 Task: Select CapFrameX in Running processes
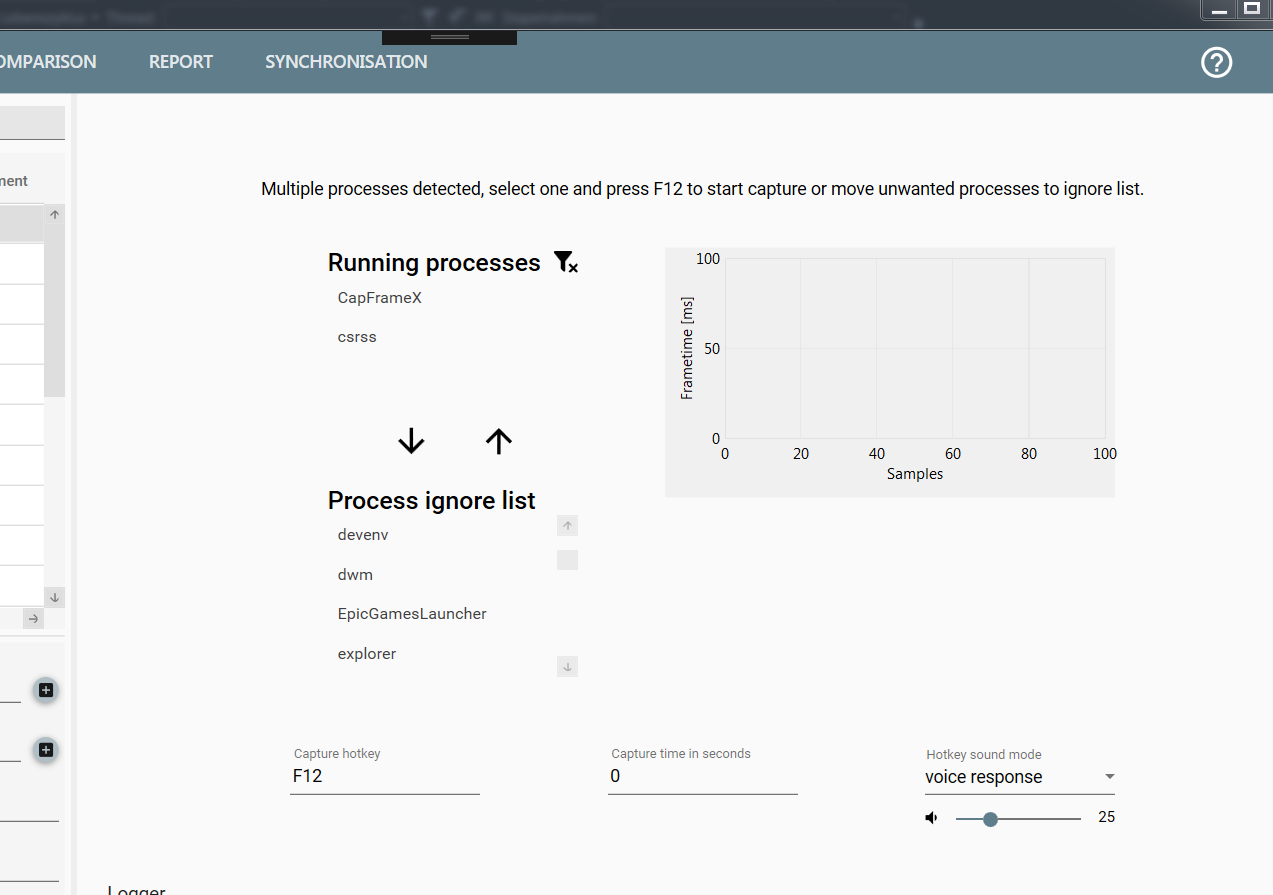point(380,298)
